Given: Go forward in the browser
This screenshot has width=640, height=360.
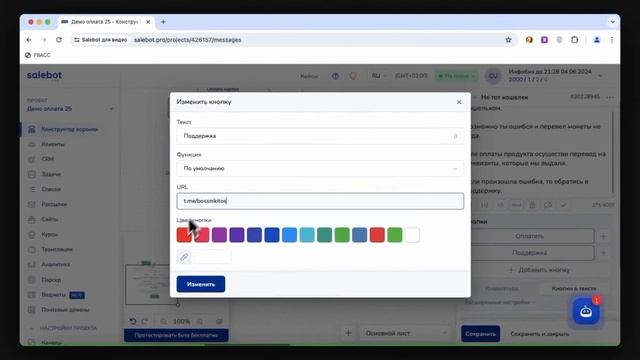Looking at the screenshot, I should tap(44, 40).
